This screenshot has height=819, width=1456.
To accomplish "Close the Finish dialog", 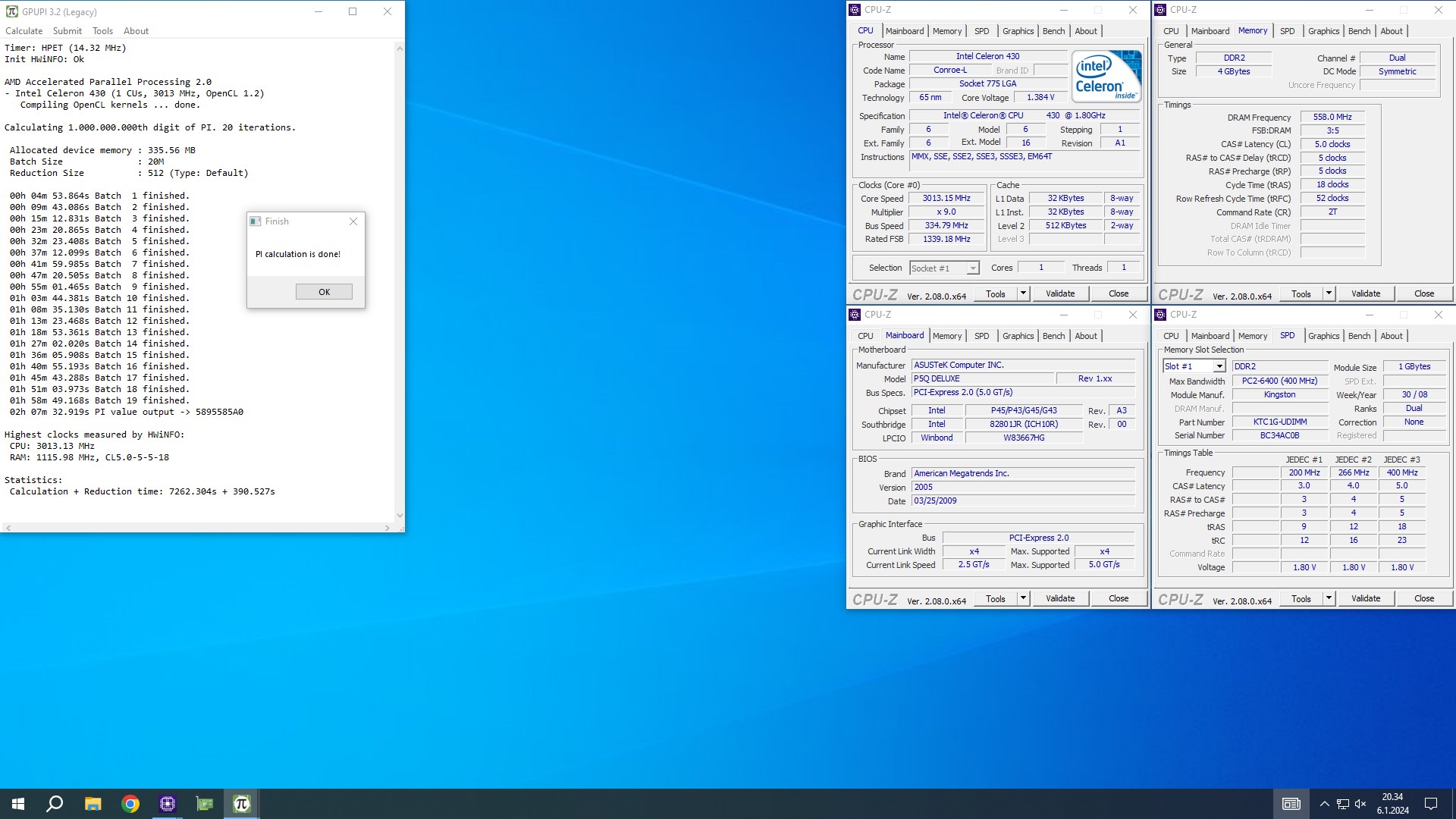I will click(x=353, y=221).
